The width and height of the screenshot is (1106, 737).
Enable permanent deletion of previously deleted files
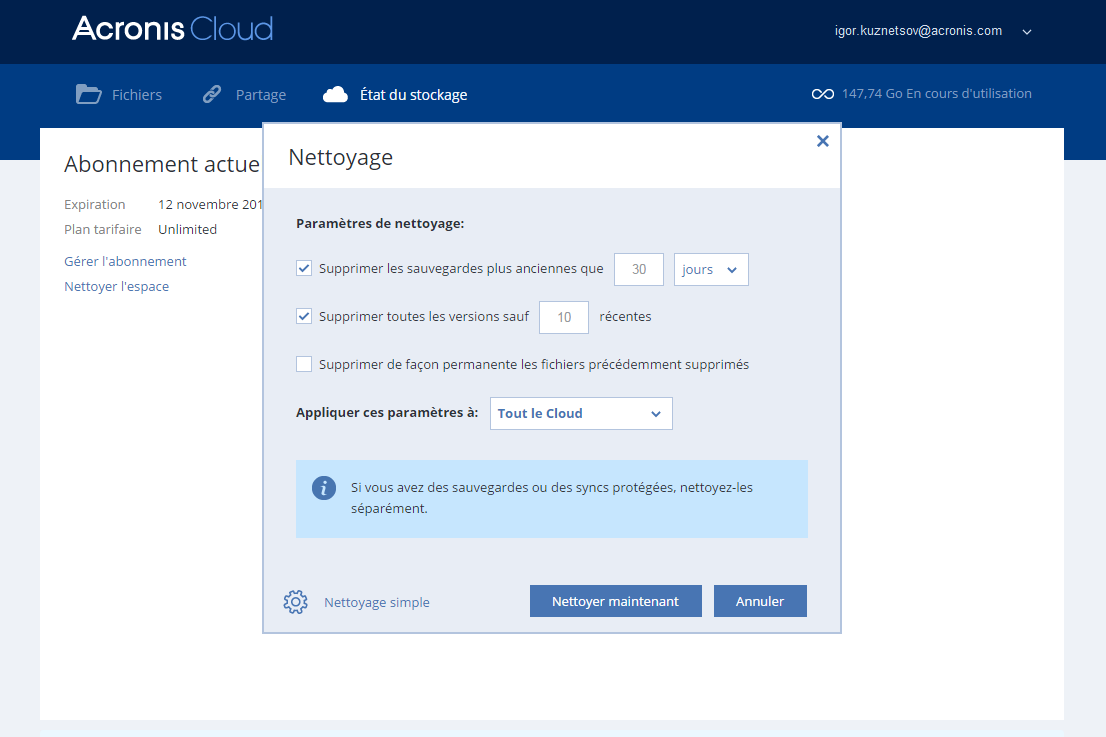click(305, 364)
